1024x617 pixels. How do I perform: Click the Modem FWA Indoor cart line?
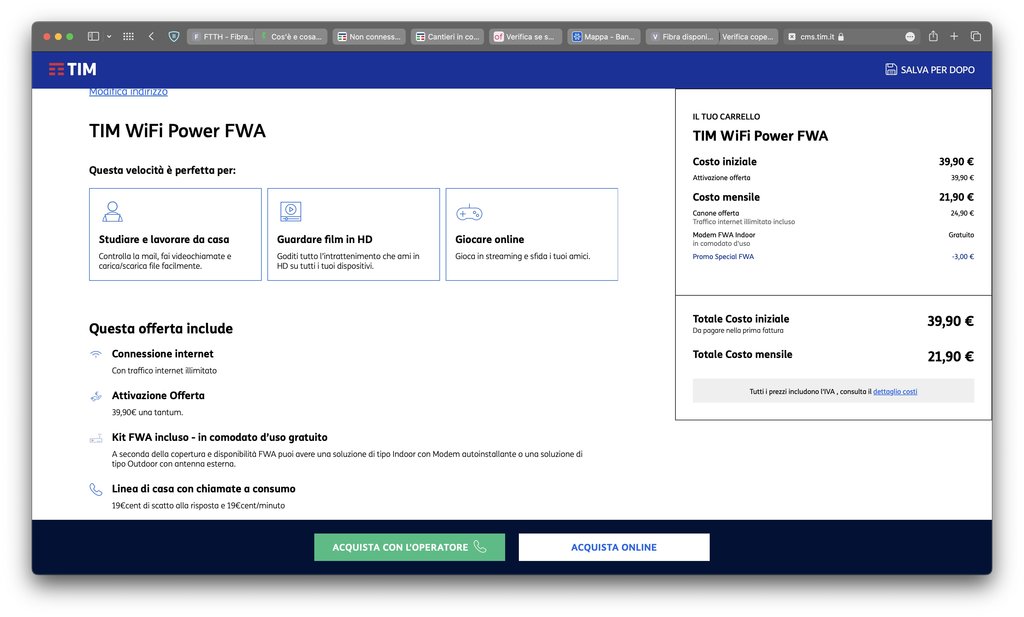(x=833, y=234)
